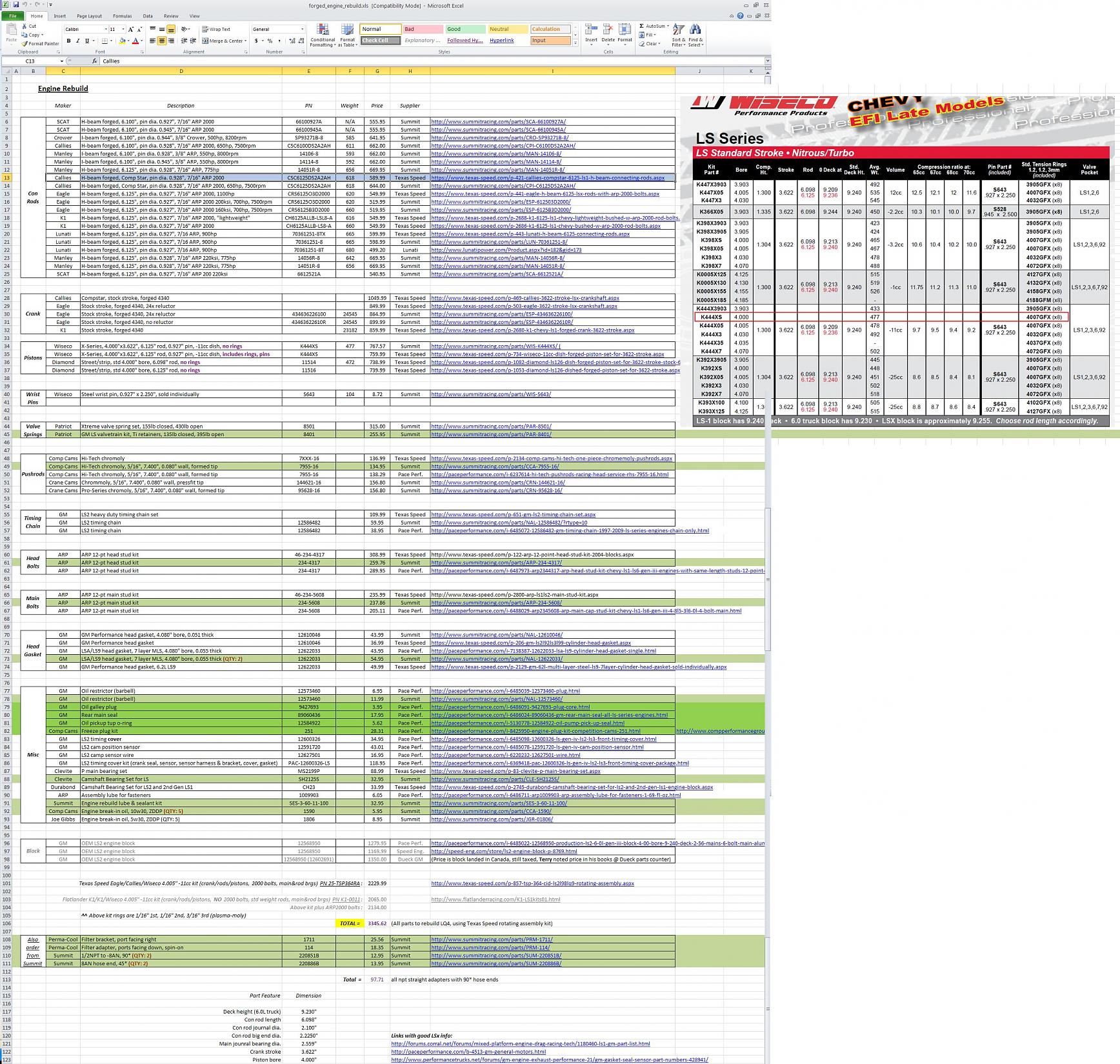Switch to the Formulas tab

[122, 15]
